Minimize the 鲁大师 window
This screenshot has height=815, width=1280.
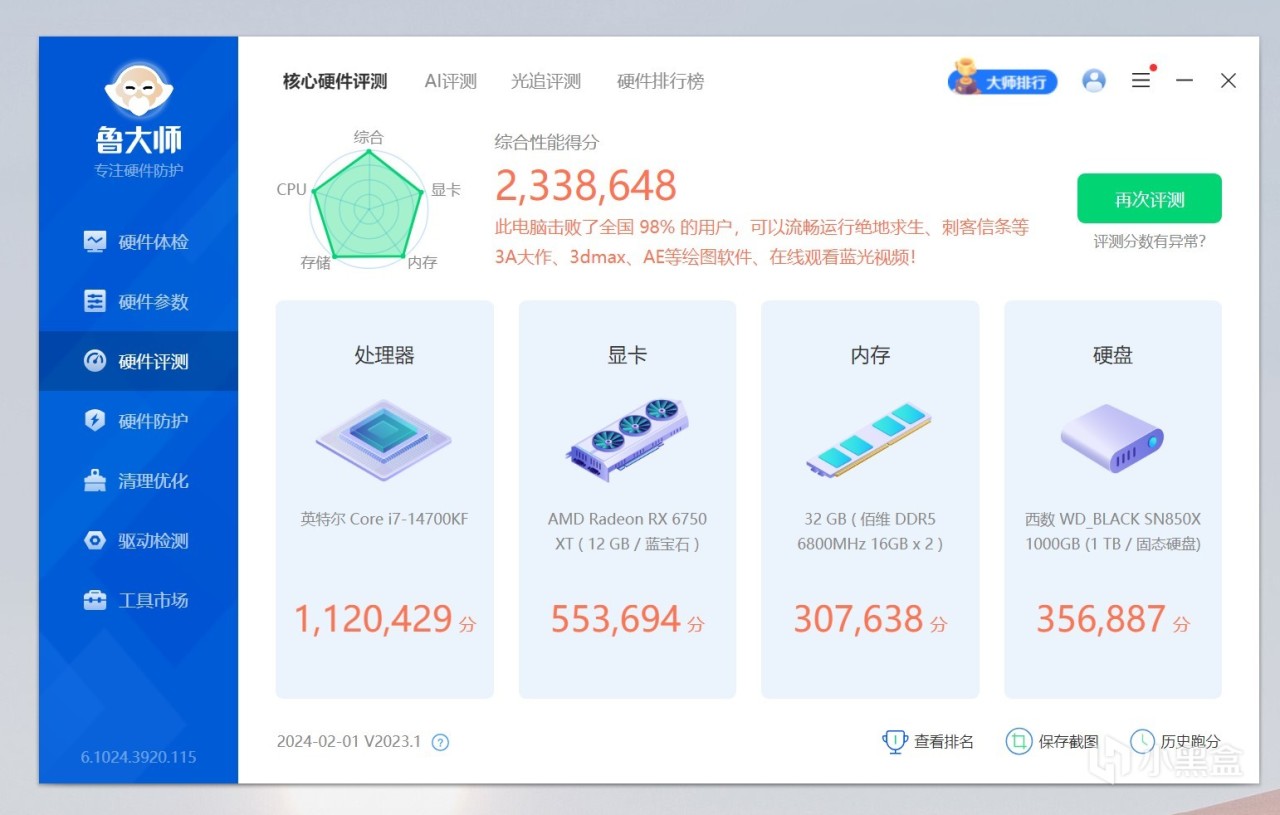point(1185,81)
